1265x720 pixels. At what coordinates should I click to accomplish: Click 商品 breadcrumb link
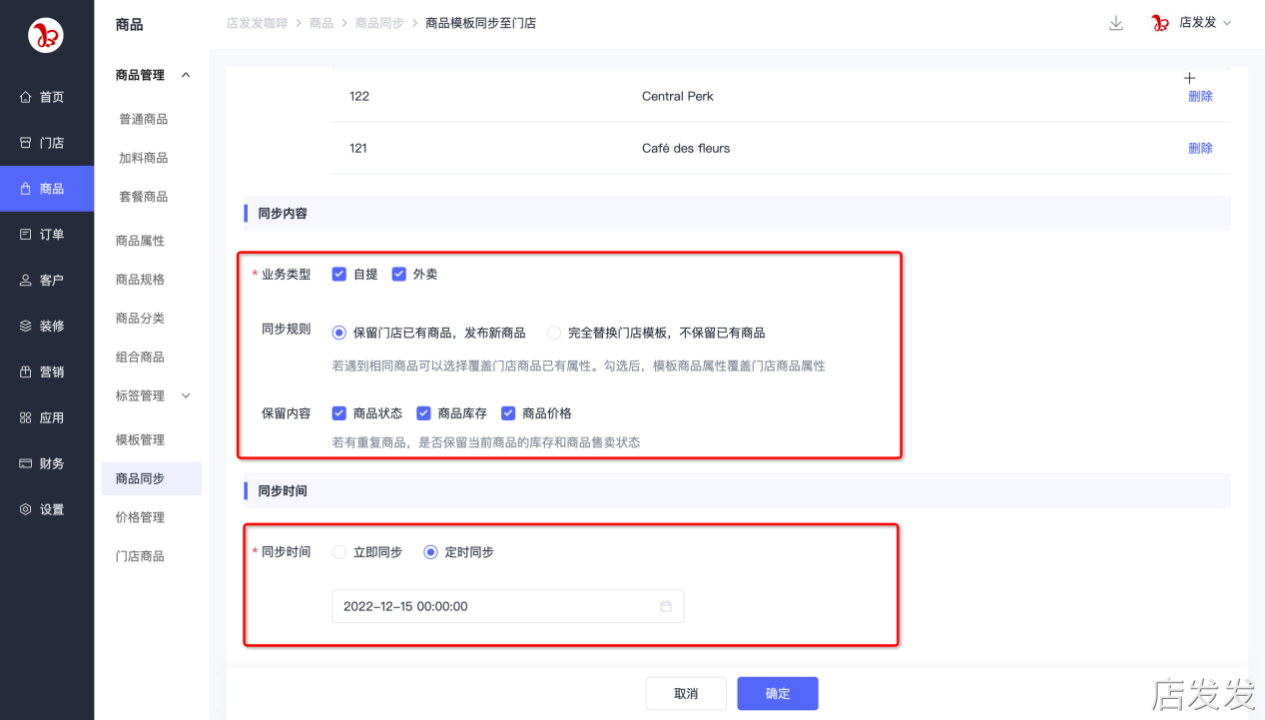coord(321,23)
